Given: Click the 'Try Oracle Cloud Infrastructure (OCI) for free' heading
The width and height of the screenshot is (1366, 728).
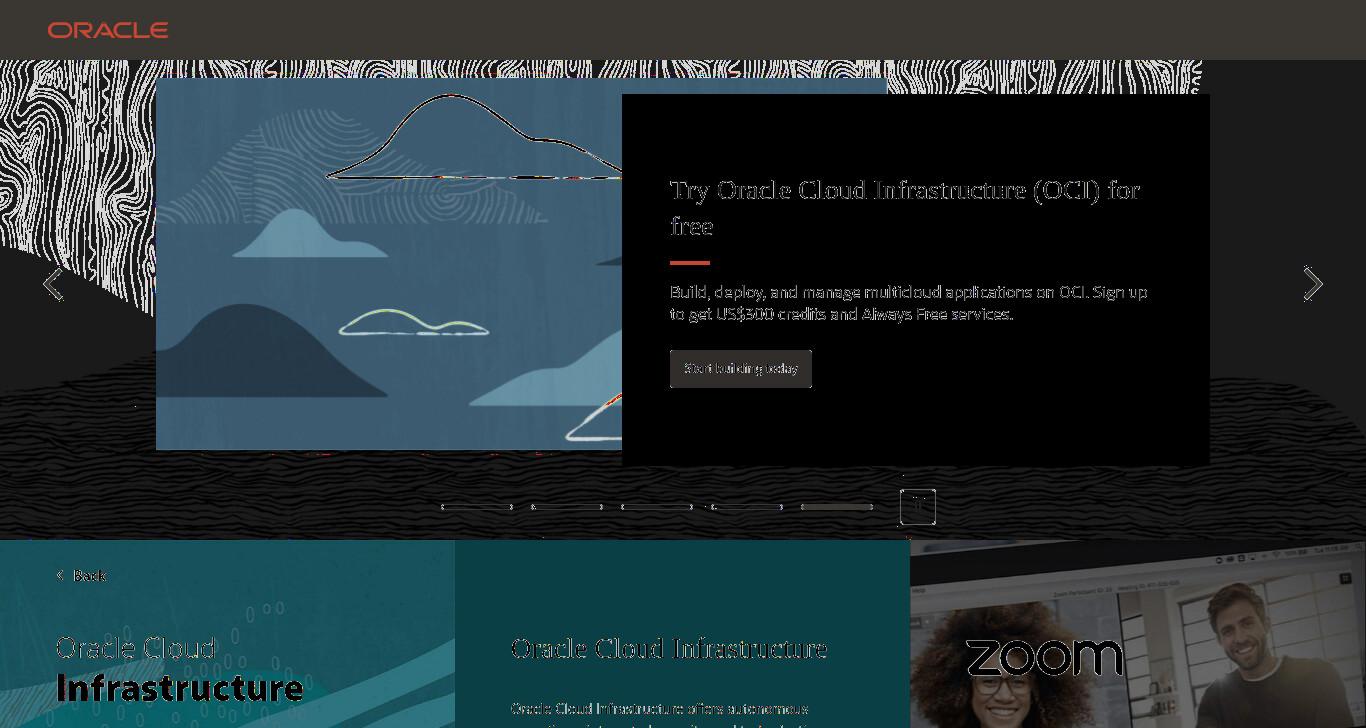Looking at the screenshot, I should (x=905, y=208).
